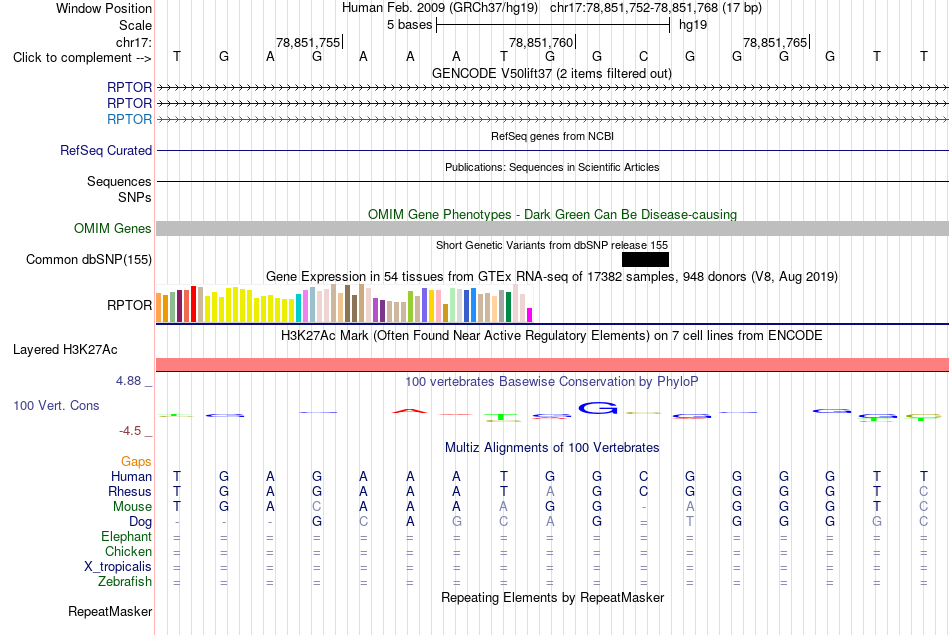Click the T base in the Dog alignment row
The image size is (950, 635).
tap(689, 522)
